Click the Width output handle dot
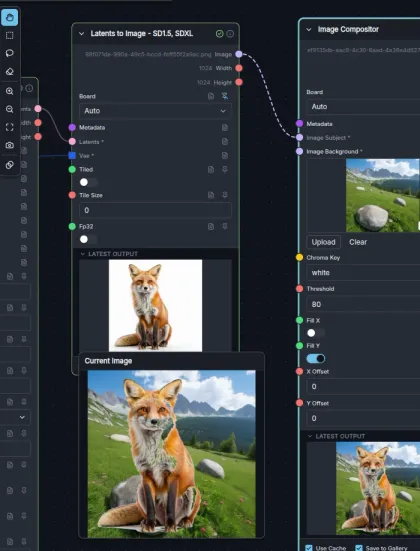Viewport: 420px width, 551px height. point(239,68)
